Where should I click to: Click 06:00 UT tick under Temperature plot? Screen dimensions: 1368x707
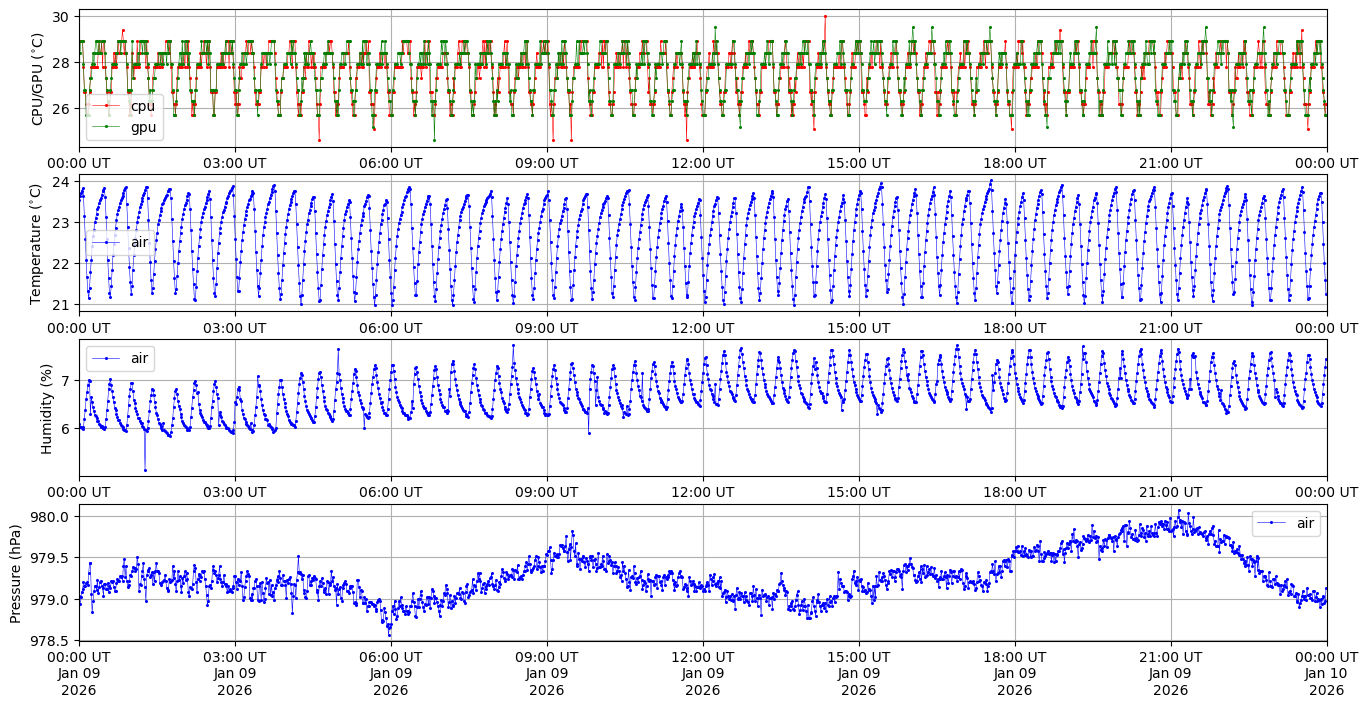(390, 328)
